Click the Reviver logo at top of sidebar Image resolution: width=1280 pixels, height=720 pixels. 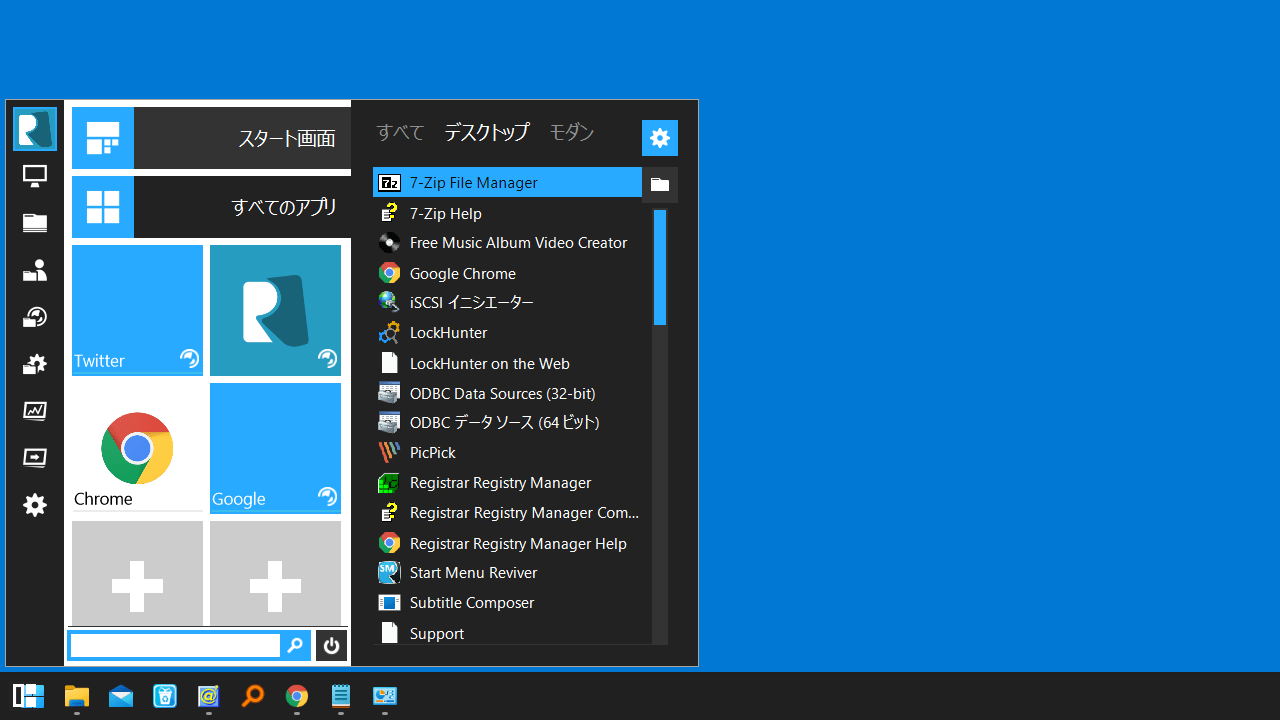[x=35, y=129]
